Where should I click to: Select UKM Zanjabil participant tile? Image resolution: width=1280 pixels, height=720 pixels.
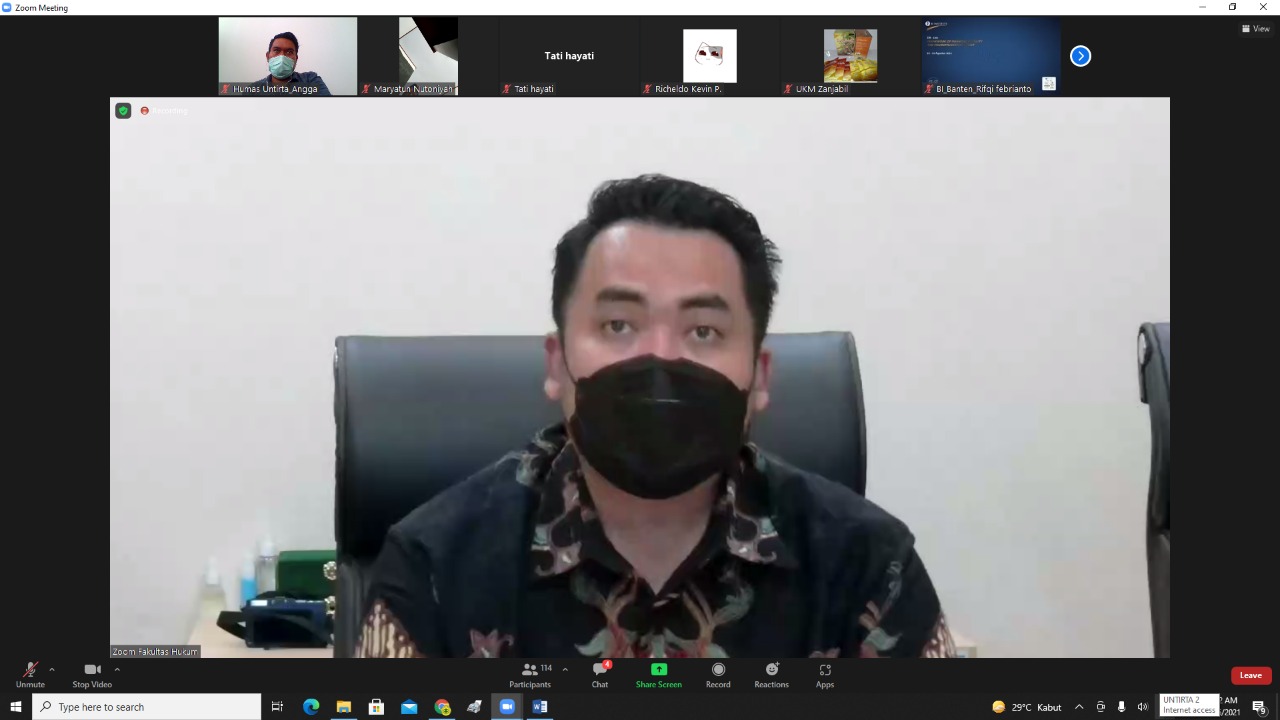click(x=850, y=56)
